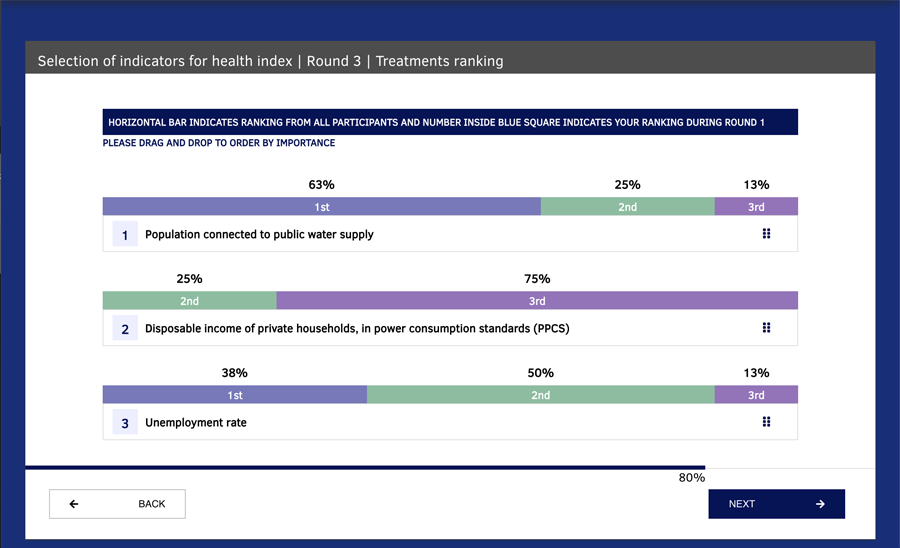Click the dark blue instruction banner about horizontal bar
900x548 pixels.
tap(450, 122)
